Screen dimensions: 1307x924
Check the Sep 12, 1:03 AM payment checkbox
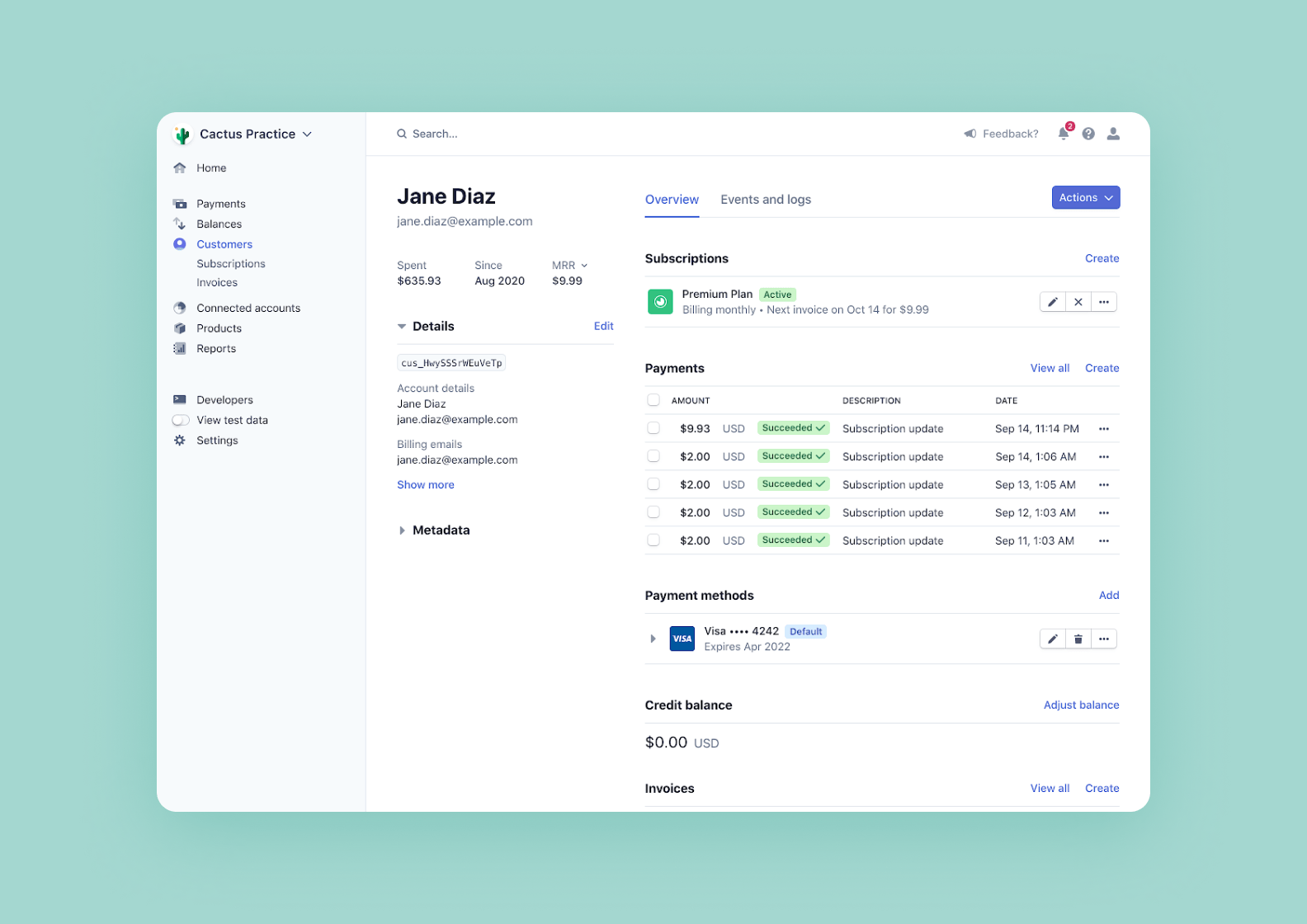tap(653, 512)
